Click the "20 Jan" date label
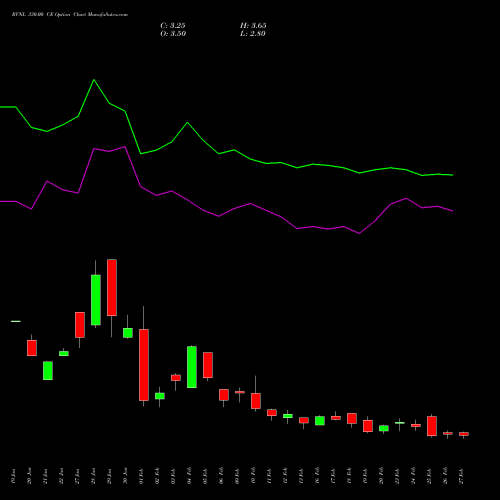The image size is (500, 500). click(29, 476)
